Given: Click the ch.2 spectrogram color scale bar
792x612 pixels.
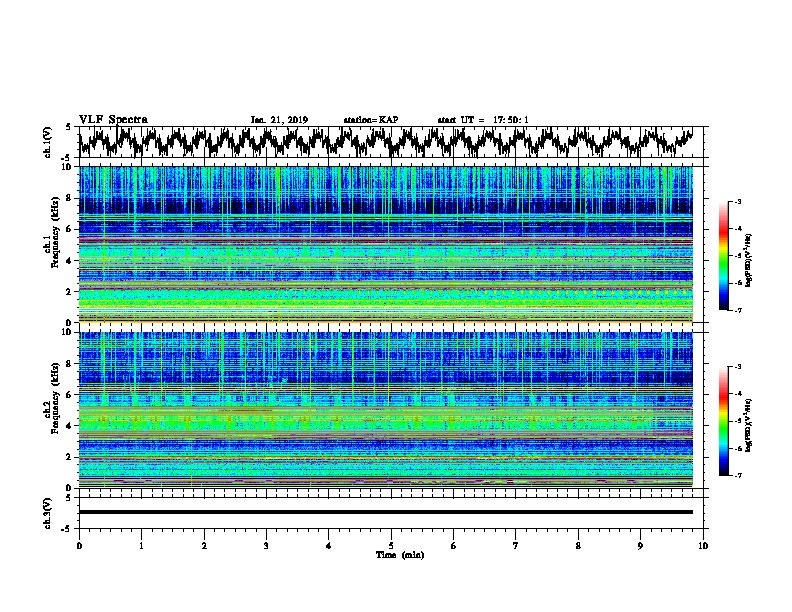Looking at the screenshot, I should [x=723, y=421].
